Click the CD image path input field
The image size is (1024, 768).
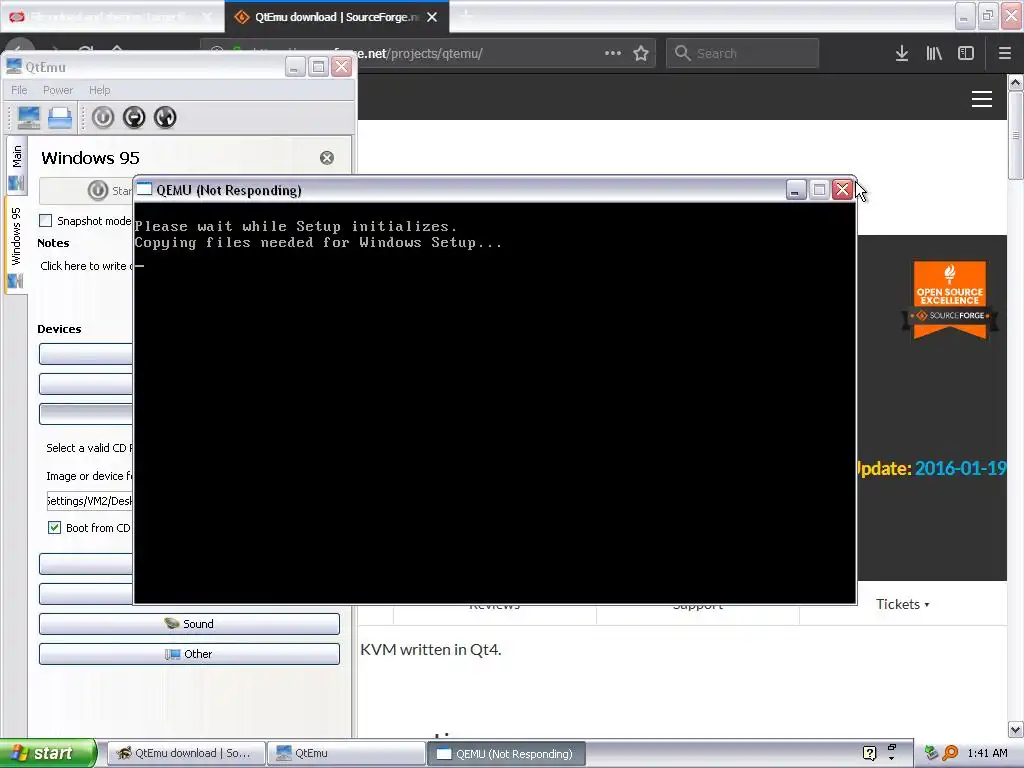coord(89,501)
